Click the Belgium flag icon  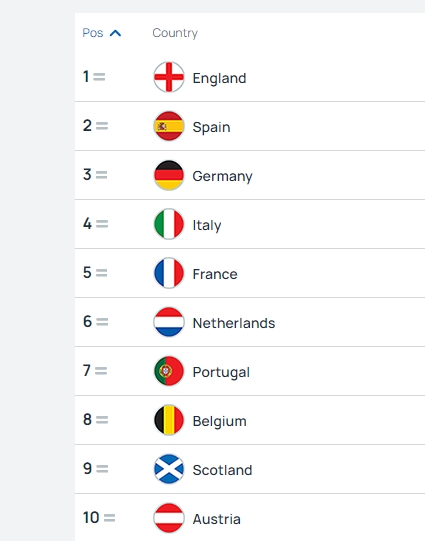(x=169, y=420)
